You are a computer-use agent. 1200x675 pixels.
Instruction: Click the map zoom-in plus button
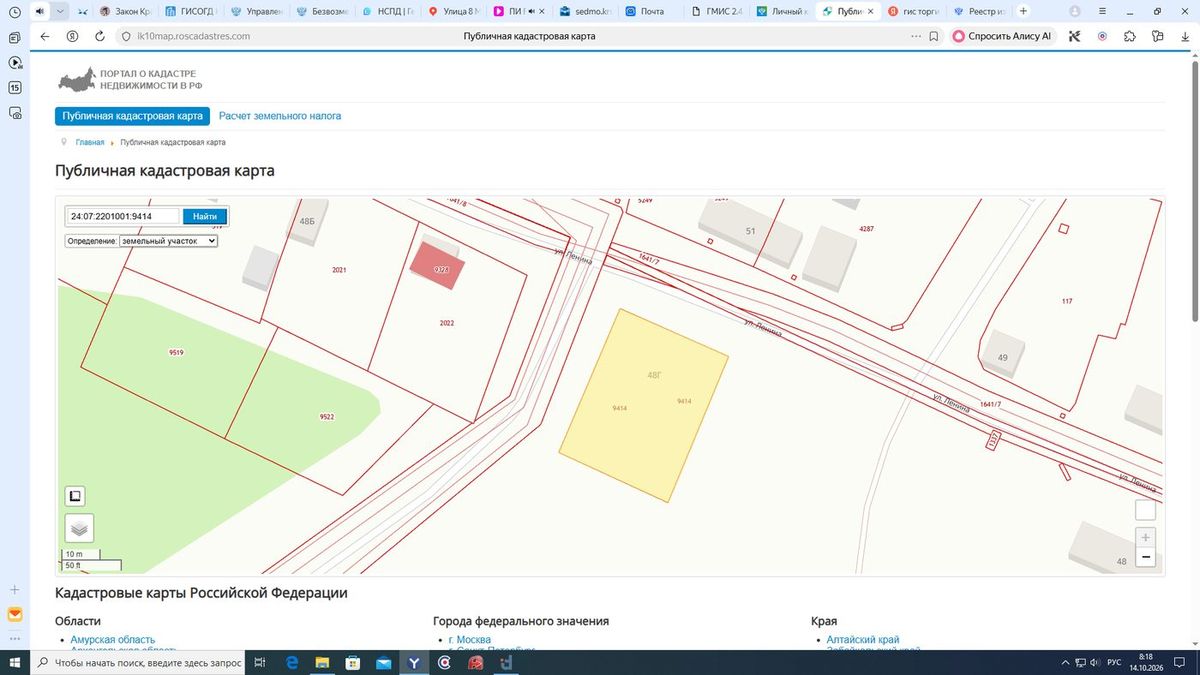click(1145, 537)
